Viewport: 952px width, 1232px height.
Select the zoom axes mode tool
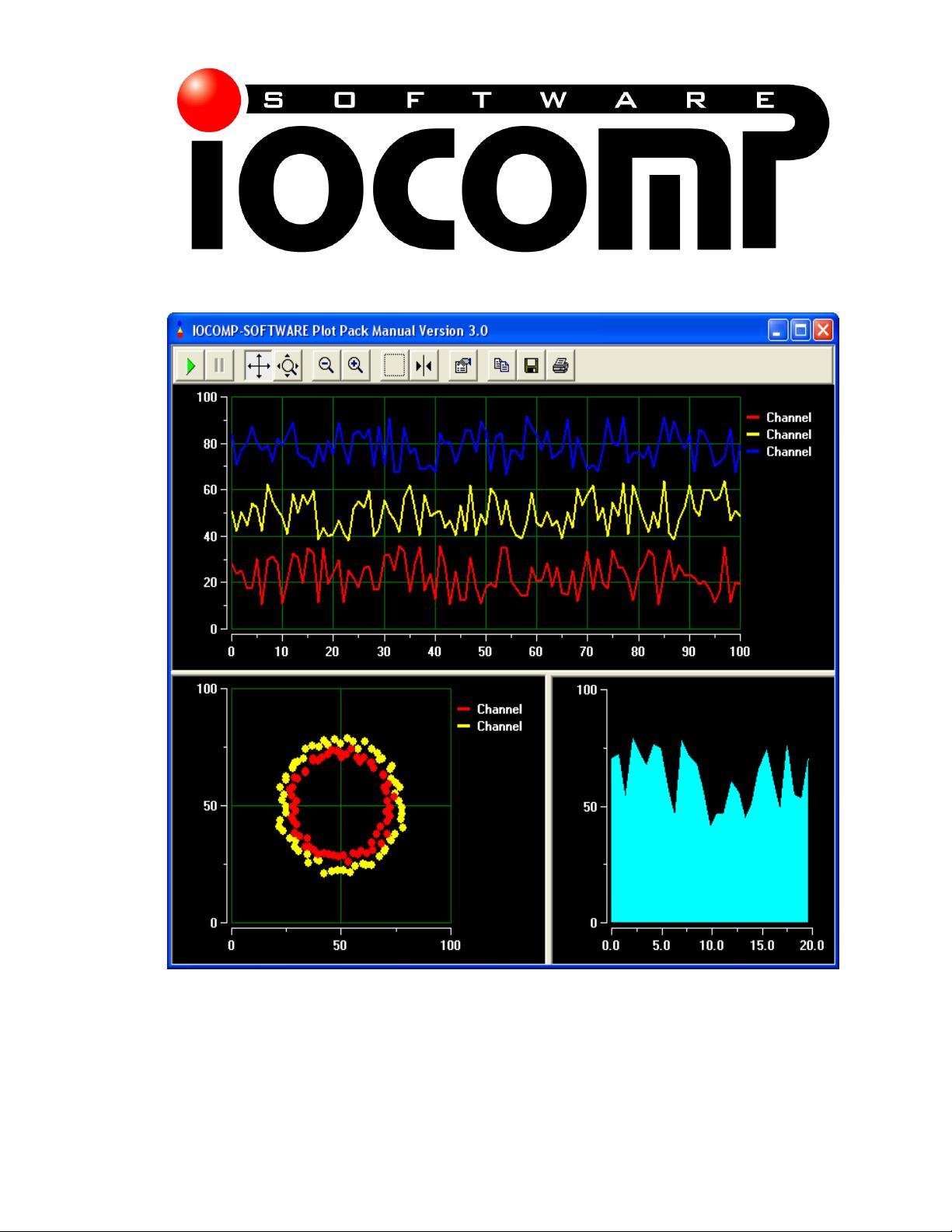[x=288, y=365]
